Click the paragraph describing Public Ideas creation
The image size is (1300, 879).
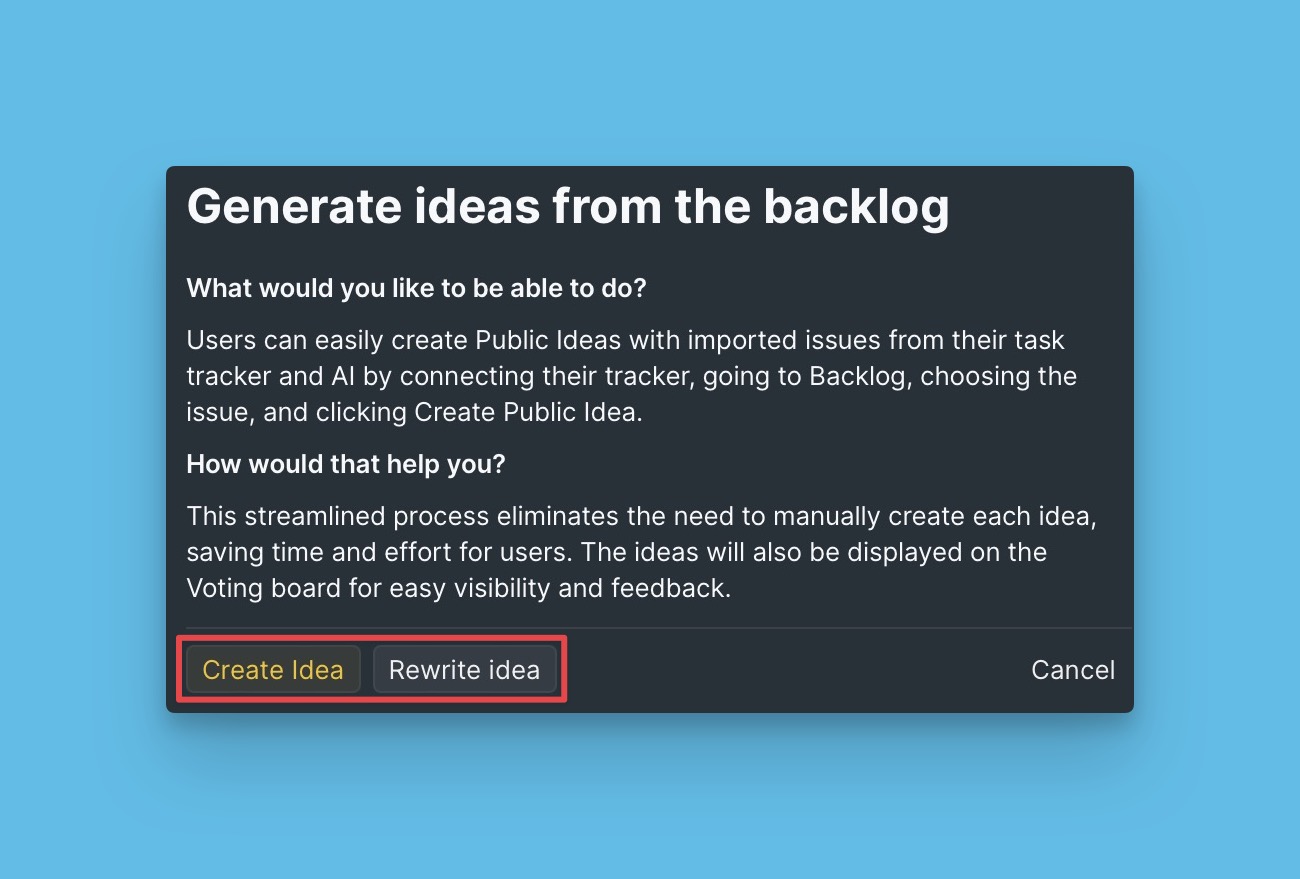click(x=630, y=376)
